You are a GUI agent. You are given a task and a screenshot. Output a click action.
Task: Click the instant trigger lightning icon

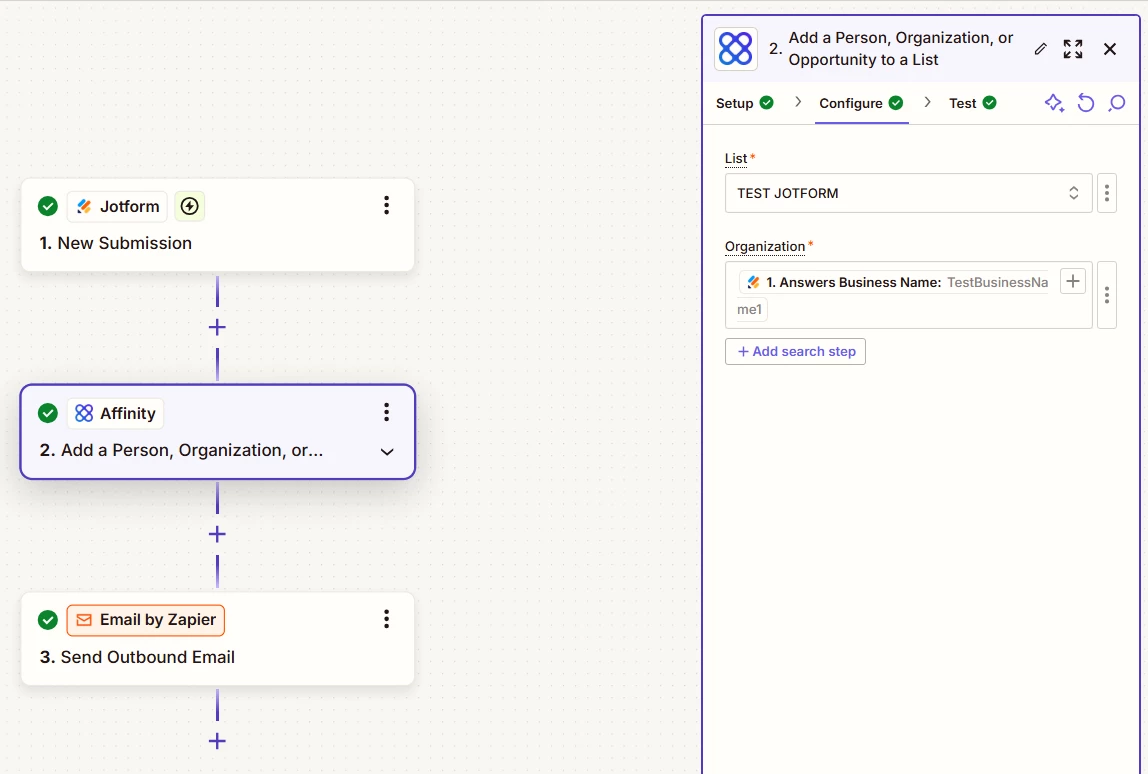click(x=190, y=206)
